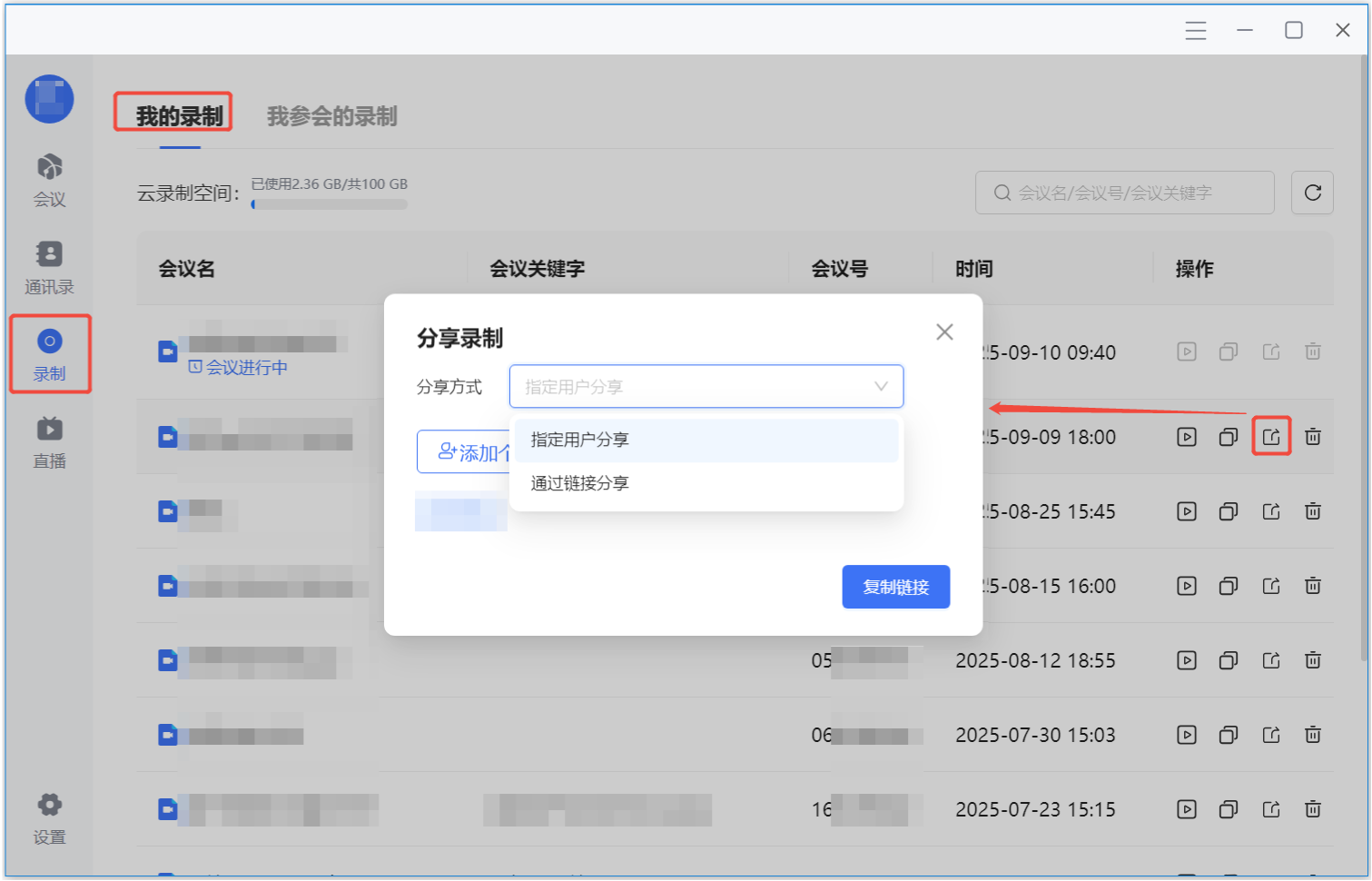The image size is (1372, 881).
Task: Expand the 分享方式 dropdown
Action: (706, 387)
